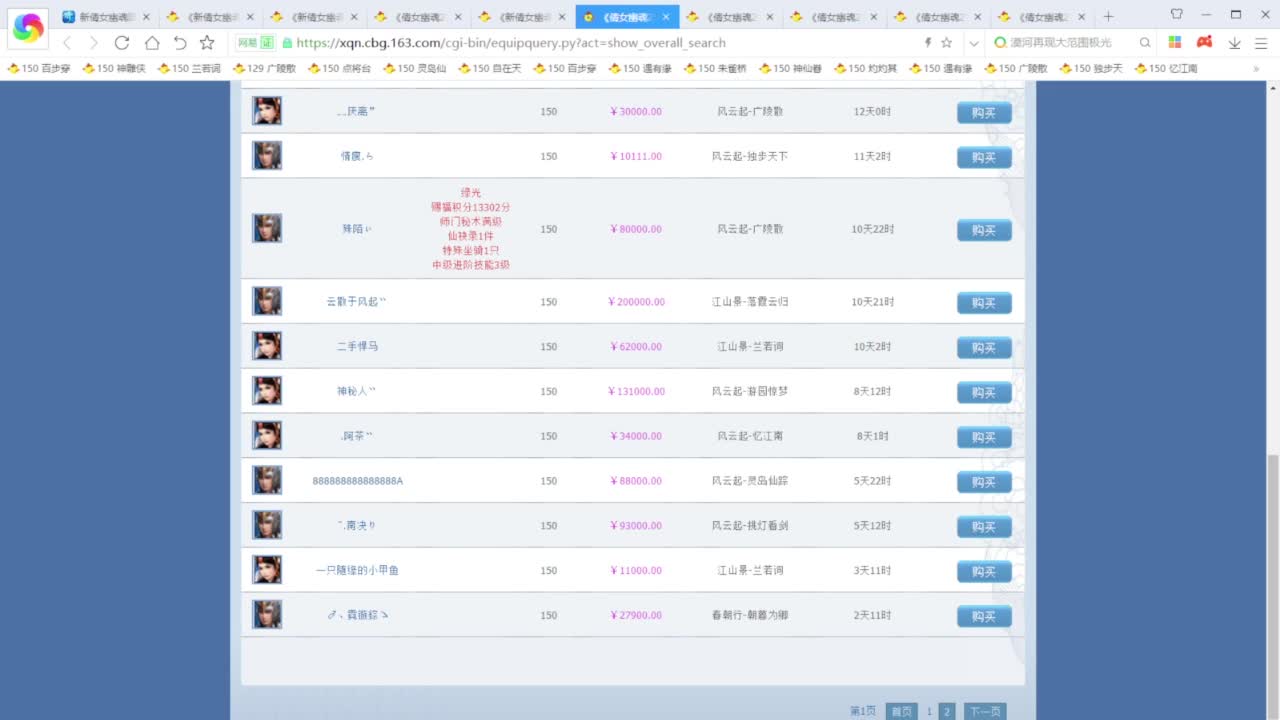Click the undo/restore closed tab icon
This screenshot has height=720, width=1280.
click(180, 43)
